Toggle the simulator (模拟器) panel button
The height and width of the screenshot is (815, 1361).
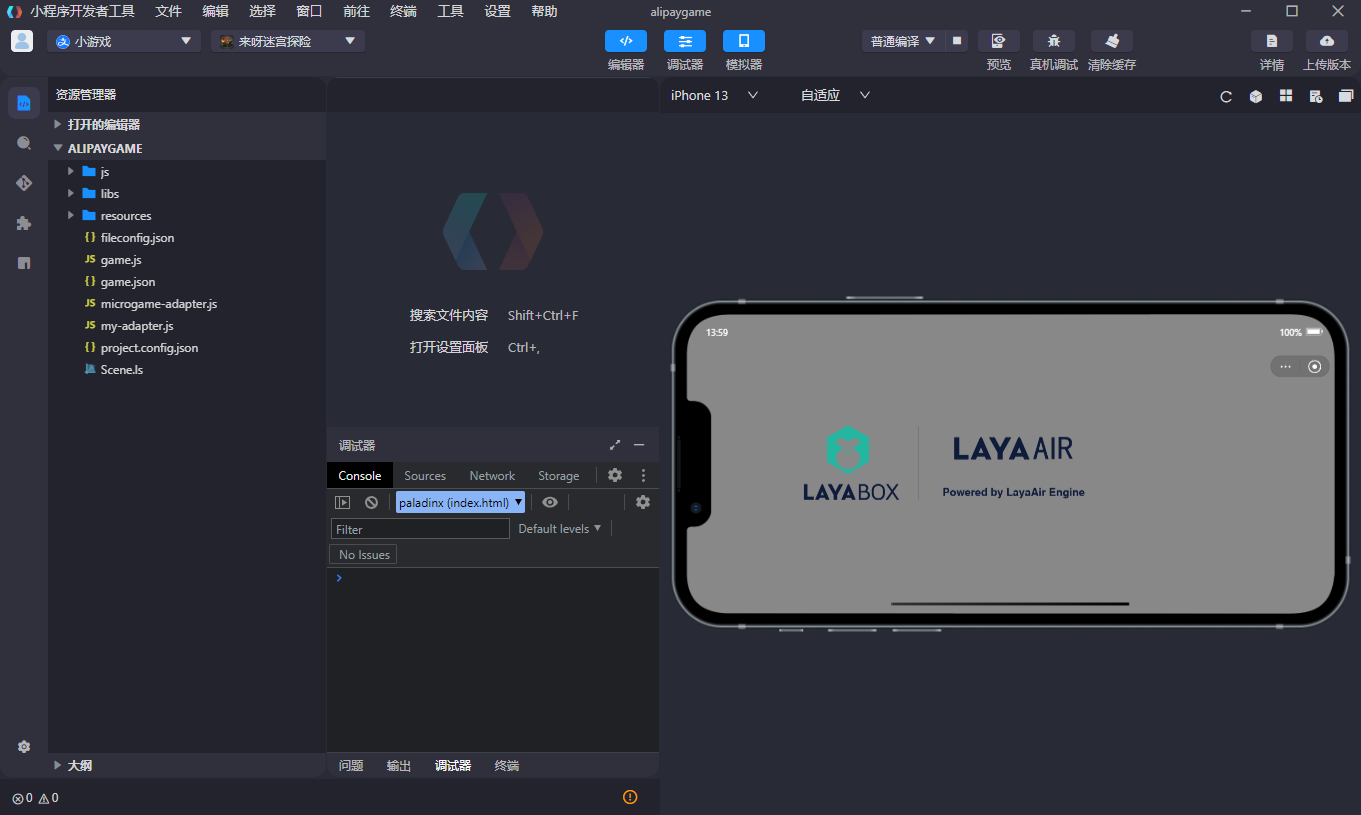pyautogui.click(x=743, y=41)
